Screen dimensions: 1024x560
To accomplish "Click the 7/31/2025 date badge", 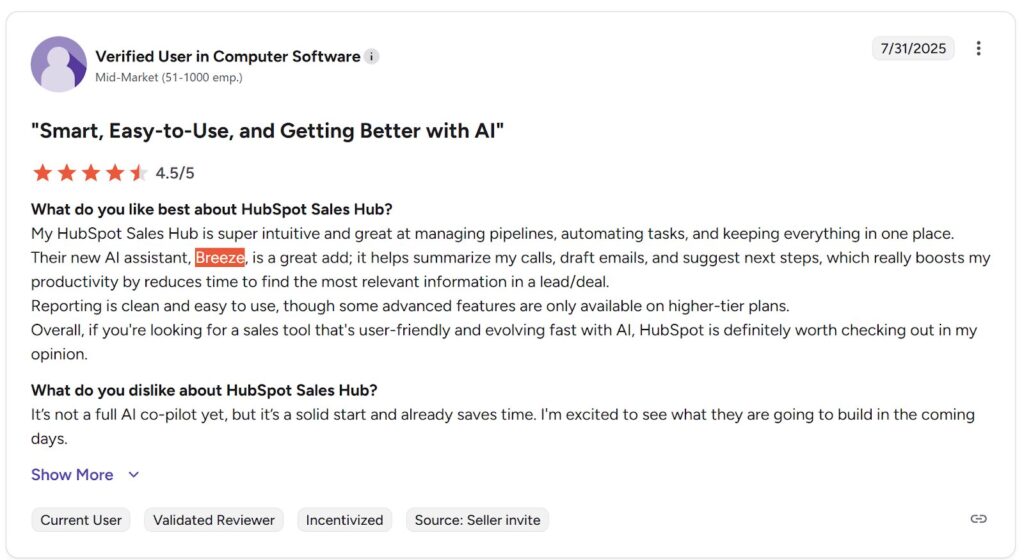I will pyautogui.click(x=913, y=48).
